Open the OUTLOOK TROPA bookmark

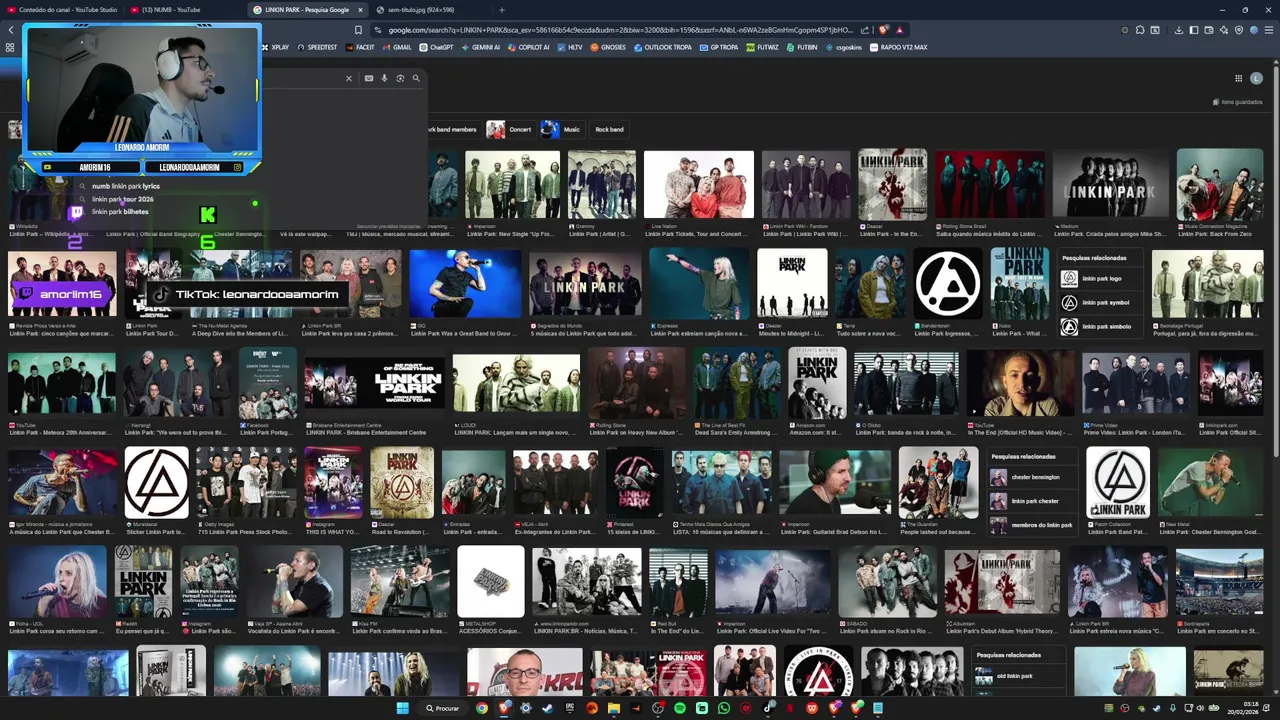click(x=663, y=47)
